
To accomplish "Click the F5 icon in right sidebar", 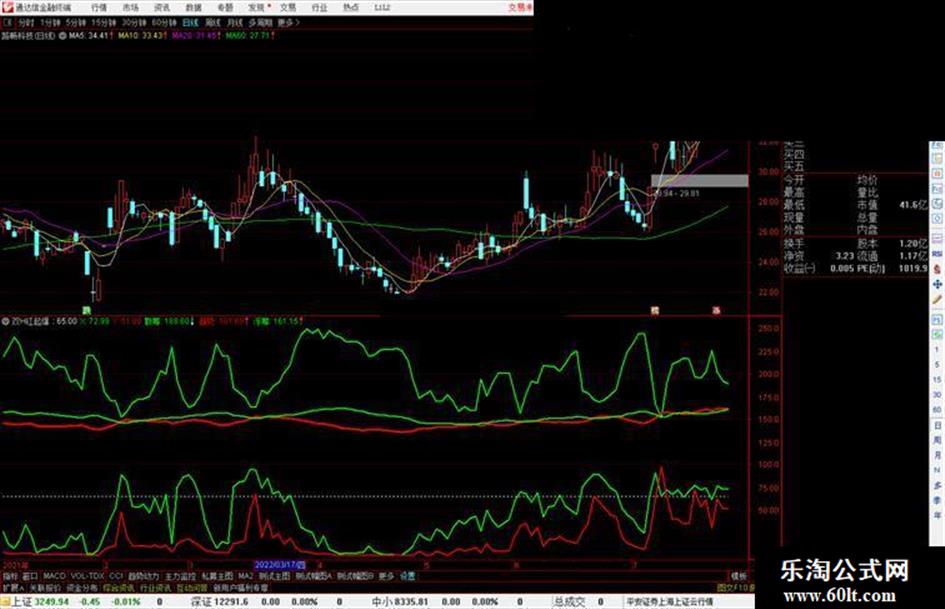I will 937,319.
